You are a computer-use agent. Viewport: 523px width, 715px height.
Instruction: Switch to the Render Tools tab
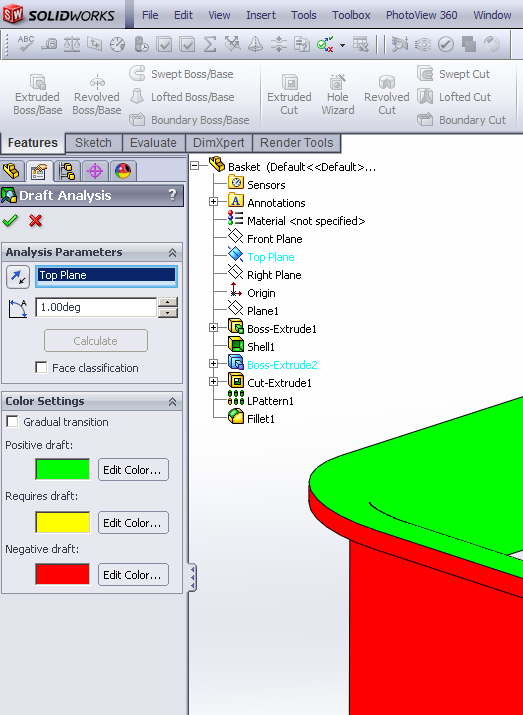click(296, 143)
